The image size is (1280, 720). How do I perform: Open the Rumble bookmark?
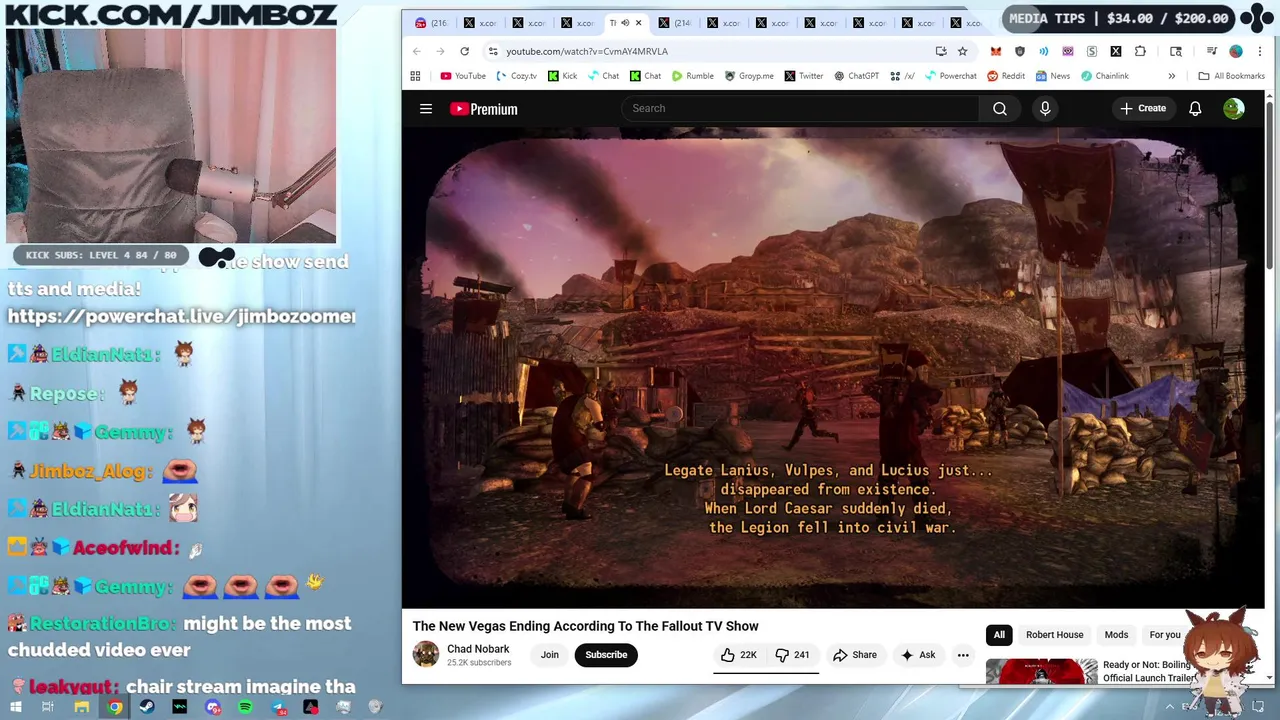tap(693, 76)
